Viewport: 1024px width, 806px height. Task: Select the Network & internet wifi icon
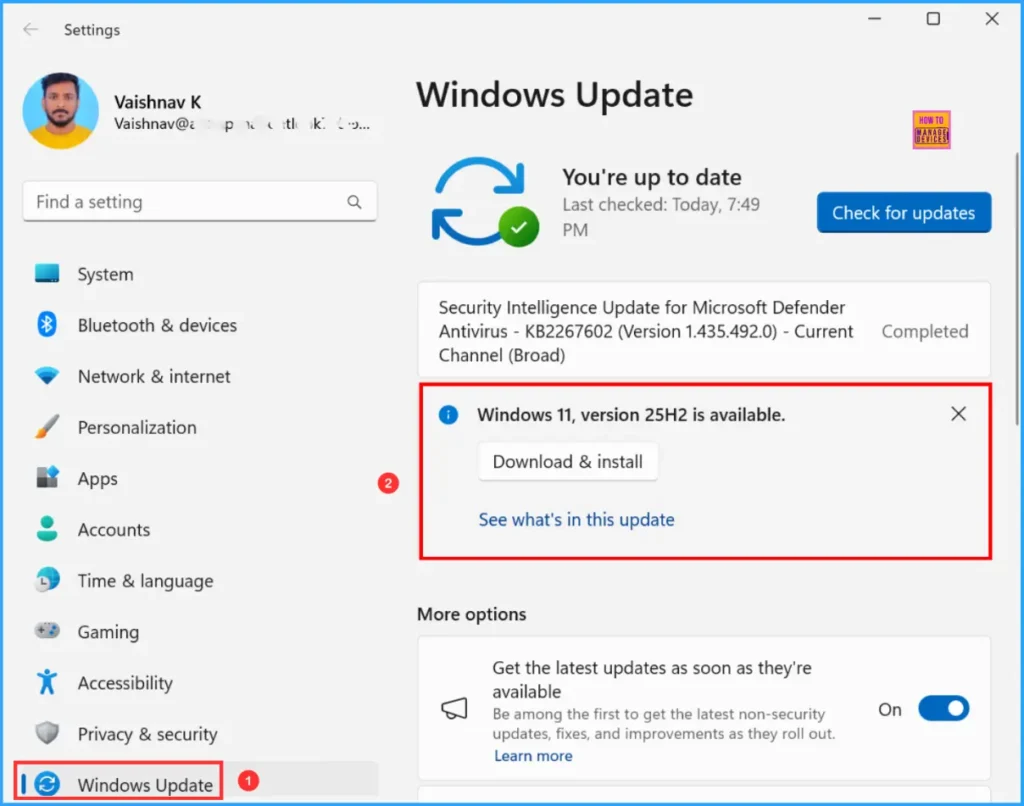coord(47,377)
